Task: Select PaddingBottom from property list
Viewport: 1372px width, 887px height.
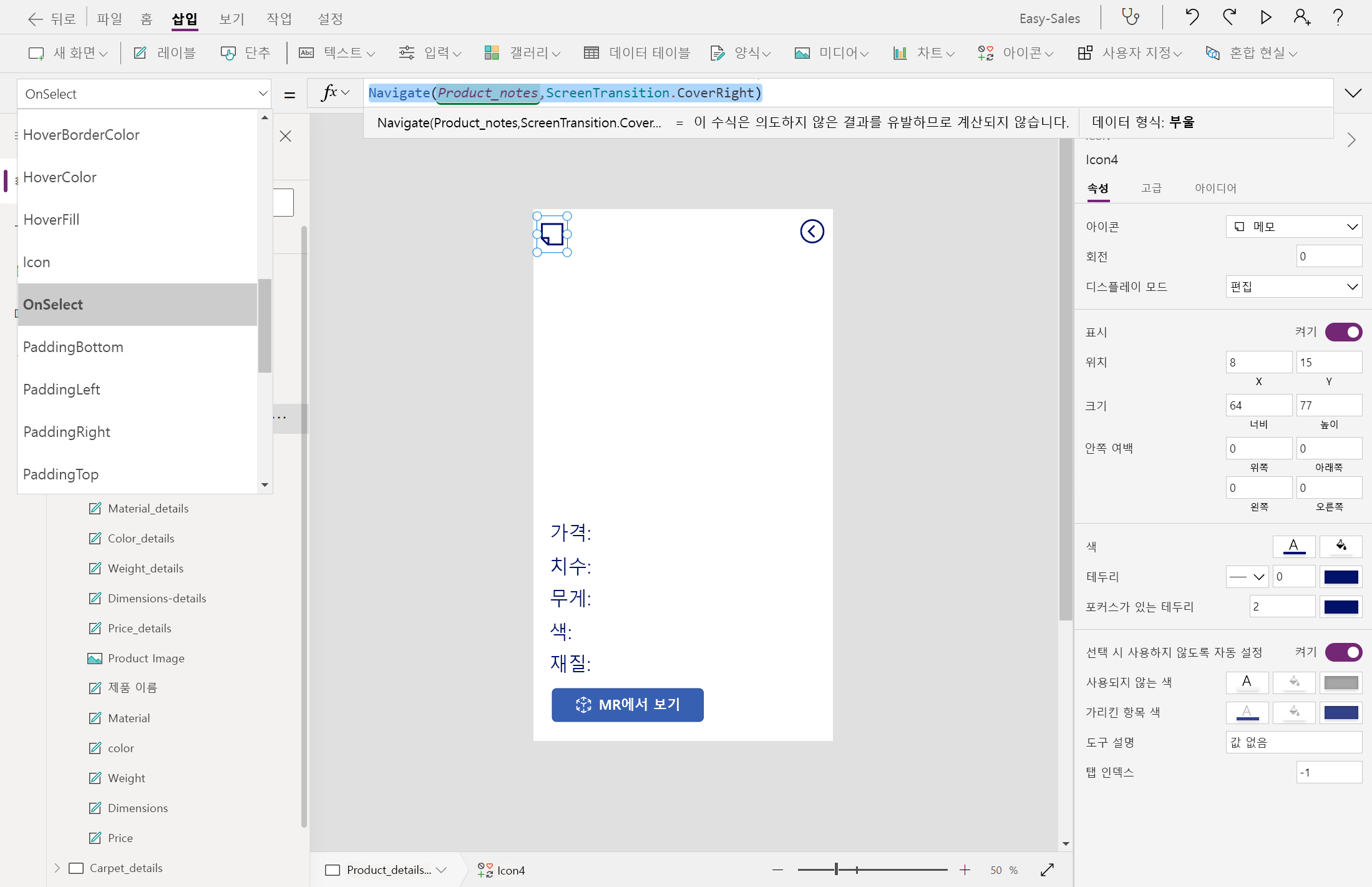Action: pyautogui.click(x=73, y=347)
